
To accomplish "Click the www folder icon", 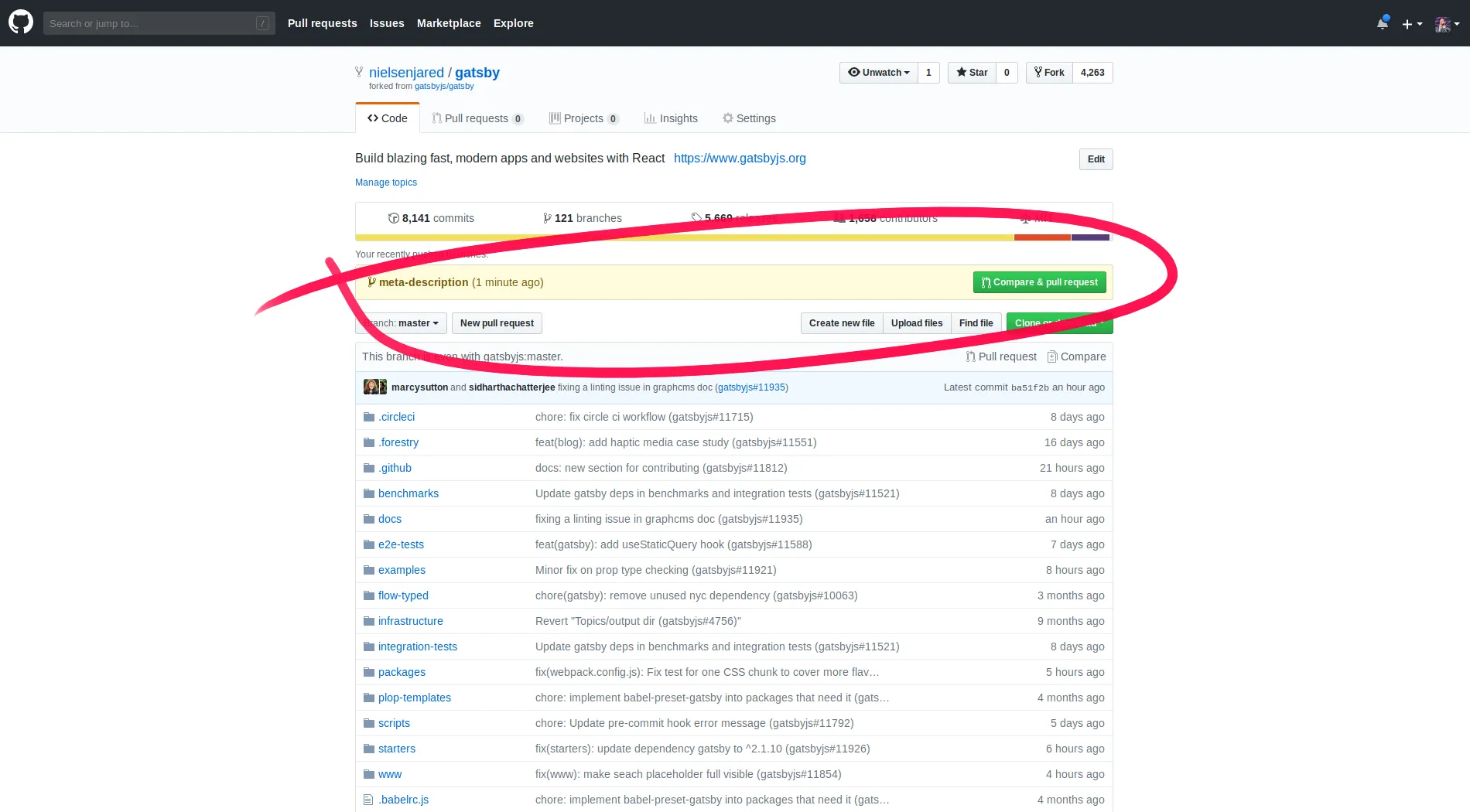I will 369,774.
